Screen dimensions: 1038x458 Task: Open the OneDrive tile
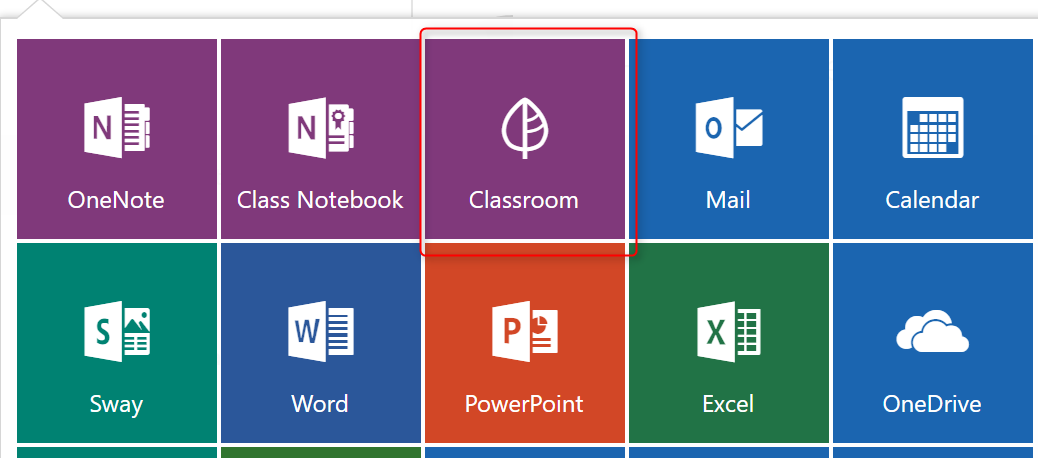[935, 343]
